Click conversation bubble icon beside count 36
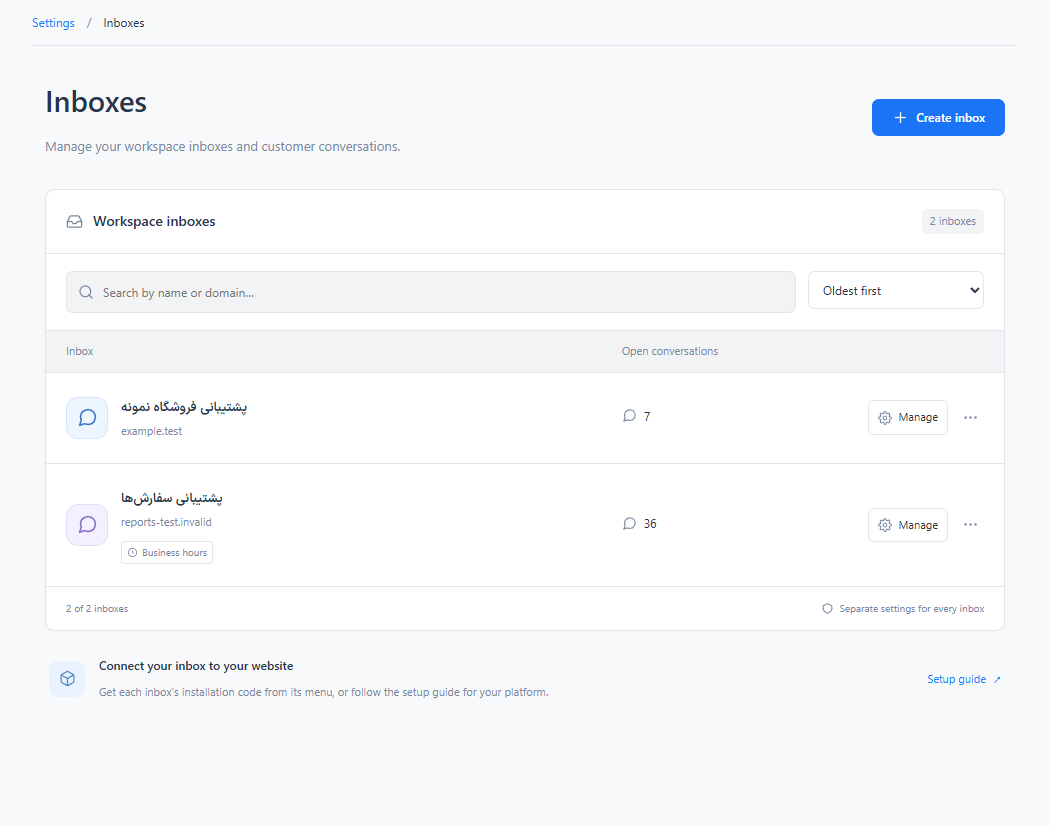 click(629, 523)
